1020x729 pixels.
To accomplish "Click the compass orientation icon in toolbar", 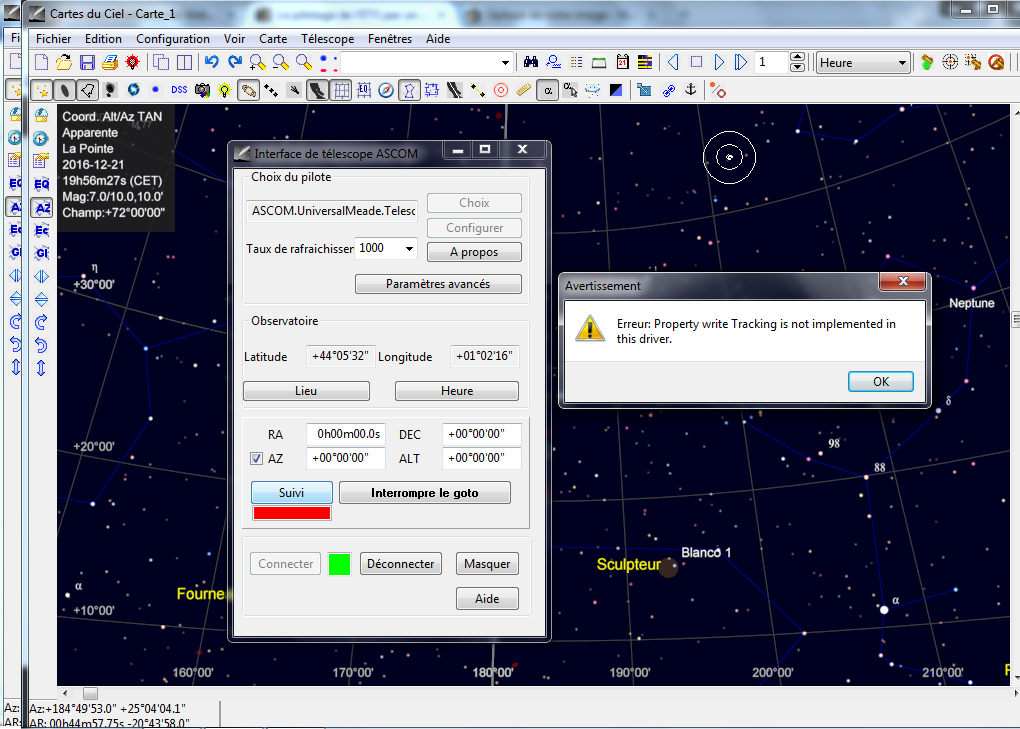I will 385,90.
